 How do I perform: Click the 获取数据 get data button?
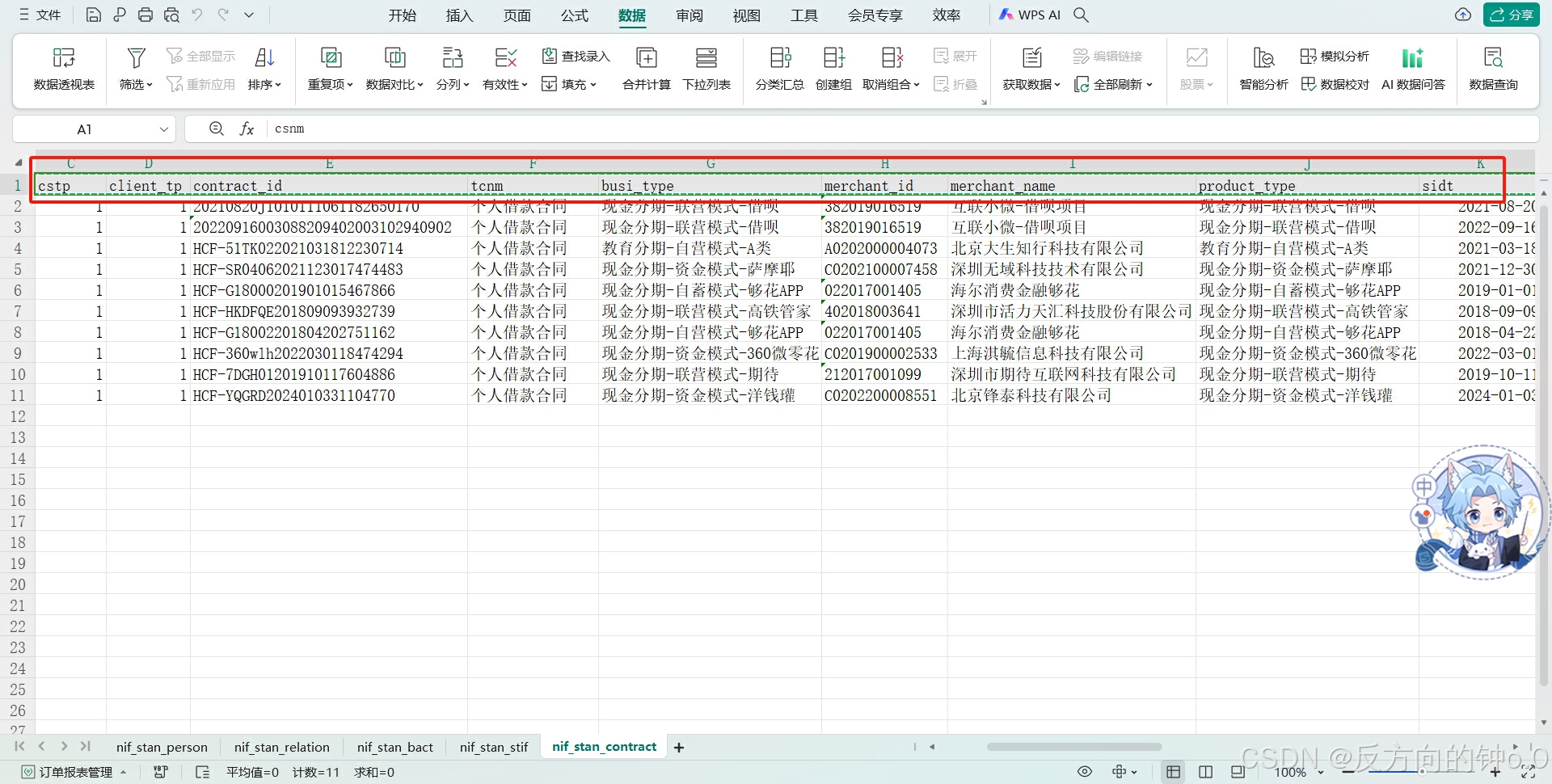pyautogui.click(x=1031, y=68)
